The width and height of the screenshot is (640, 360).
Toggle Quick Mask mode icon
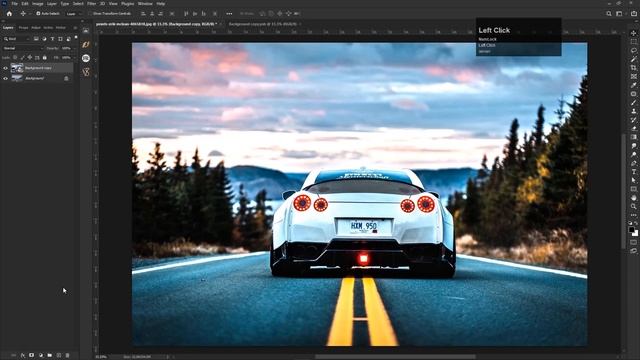point(633,242)
